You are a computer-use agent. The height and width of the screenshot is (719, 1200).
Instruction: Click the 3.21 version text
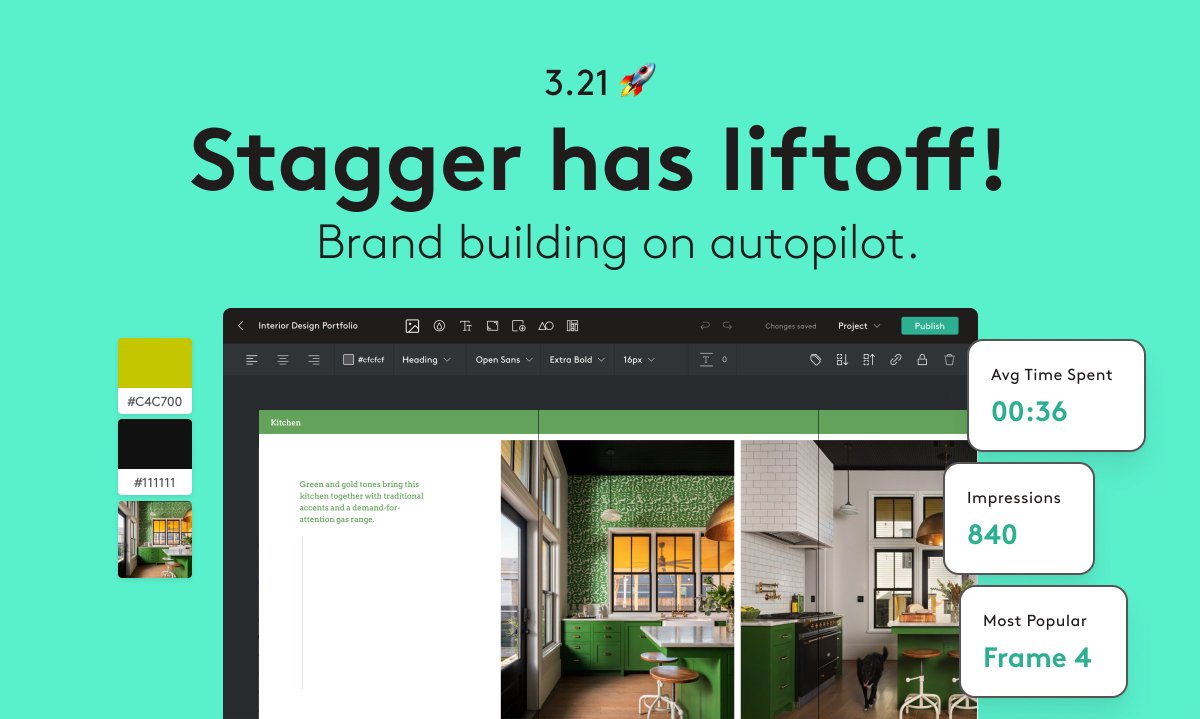(x=577, y=83)
